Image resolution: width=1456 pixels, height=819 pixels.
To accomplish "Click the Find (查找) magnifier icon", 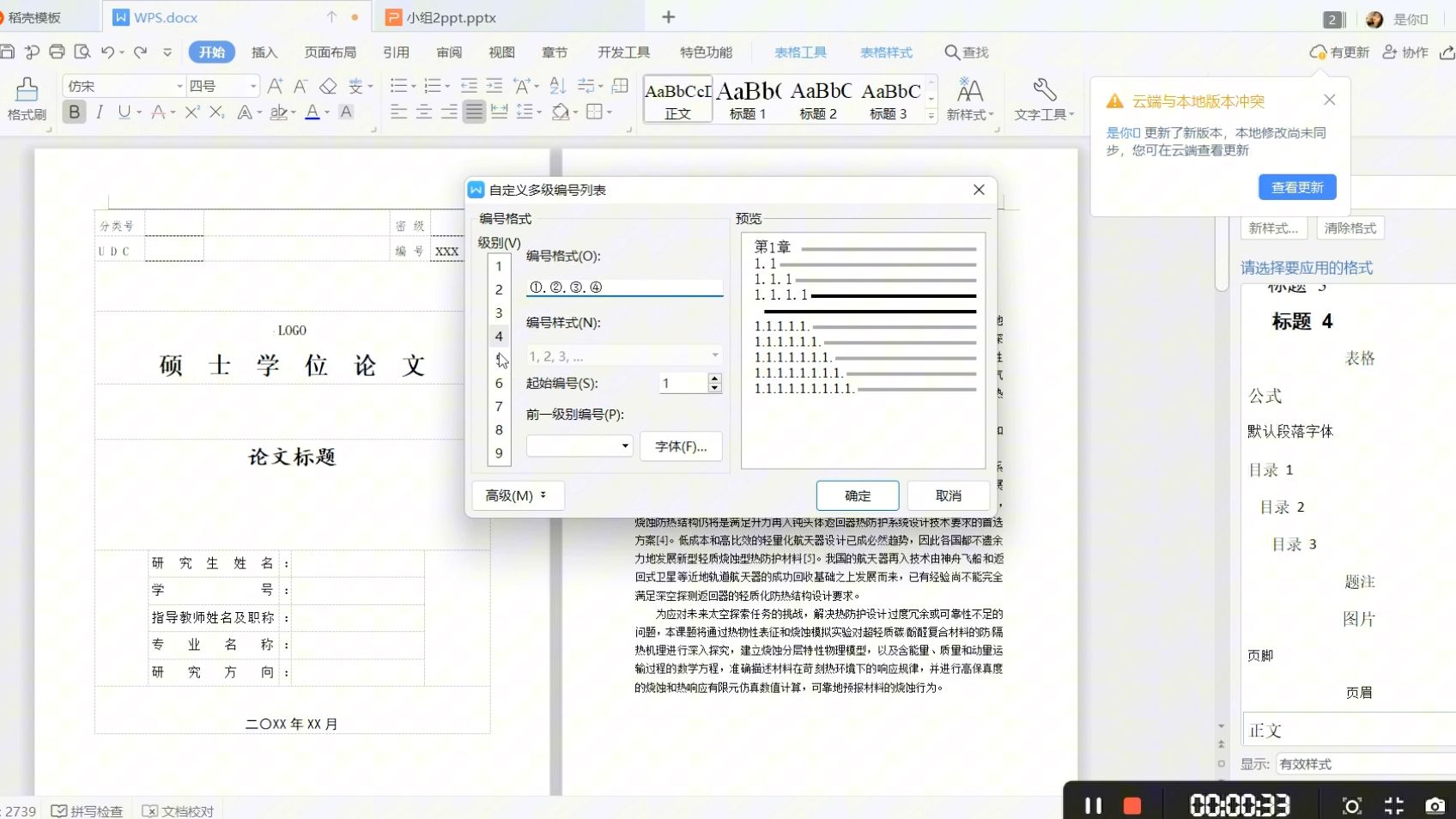I will pyautogui.click(x=952, y=52).
